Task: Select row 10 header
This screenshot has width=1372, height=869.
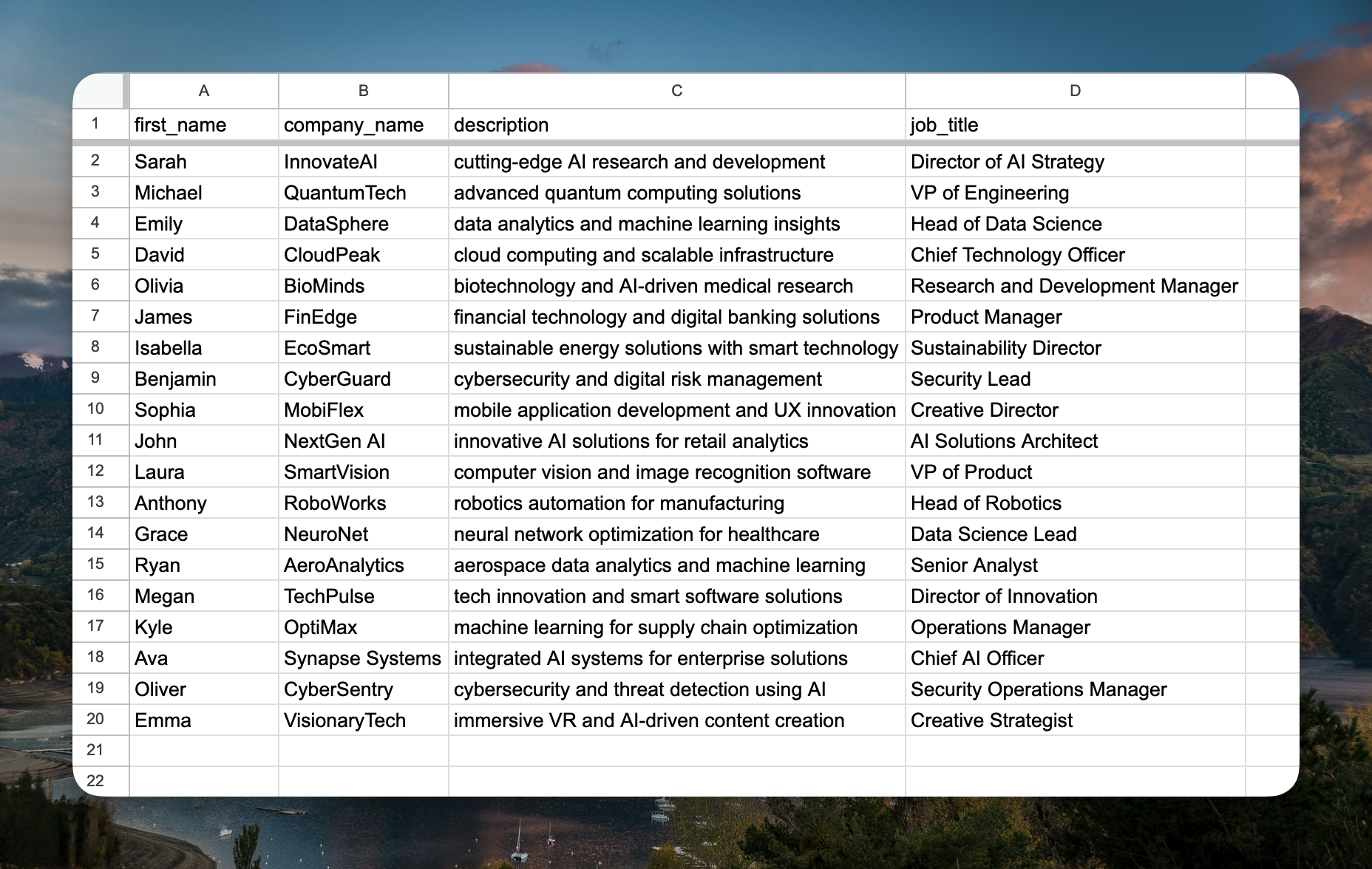Action: (x=101, y=409)
